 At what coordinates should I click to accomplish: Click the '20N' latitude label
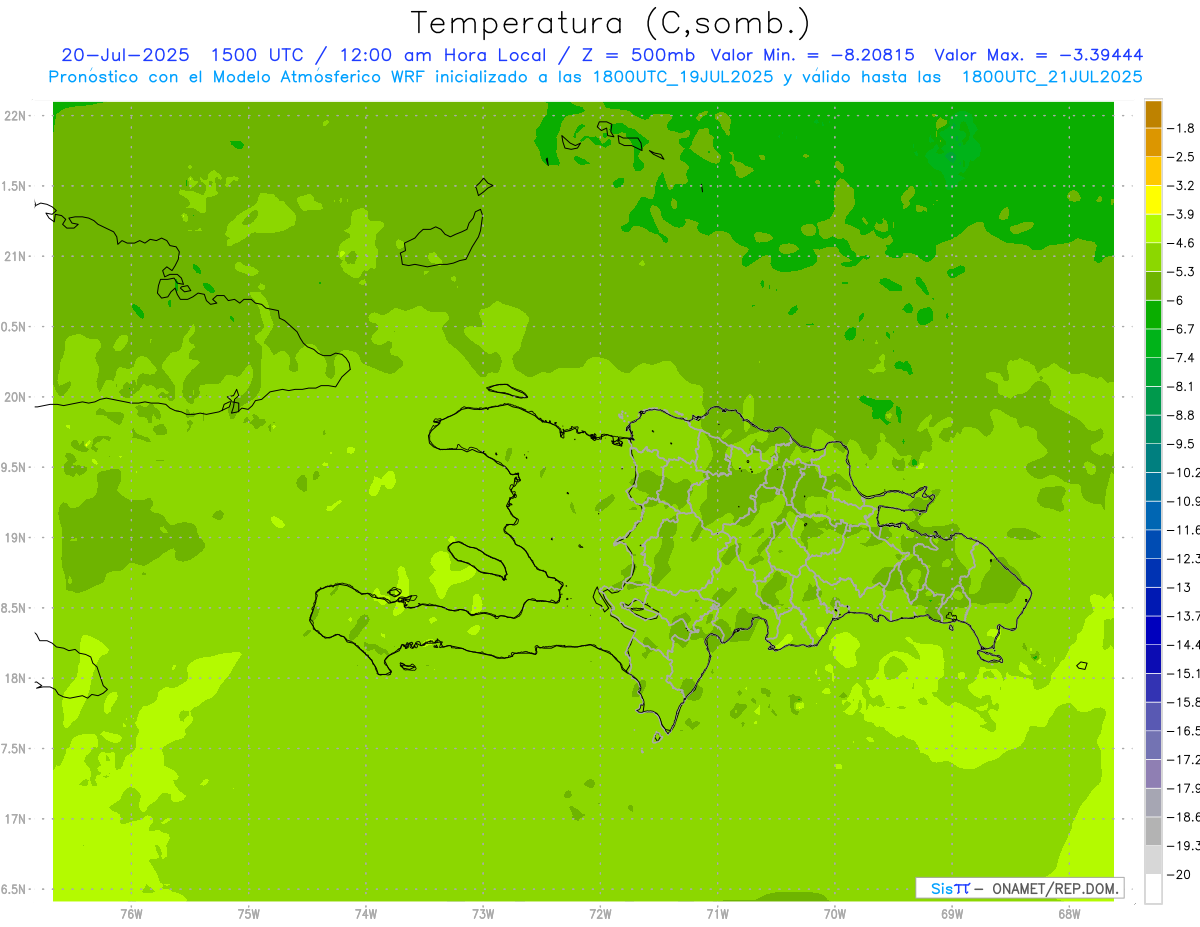pos(14,397)
